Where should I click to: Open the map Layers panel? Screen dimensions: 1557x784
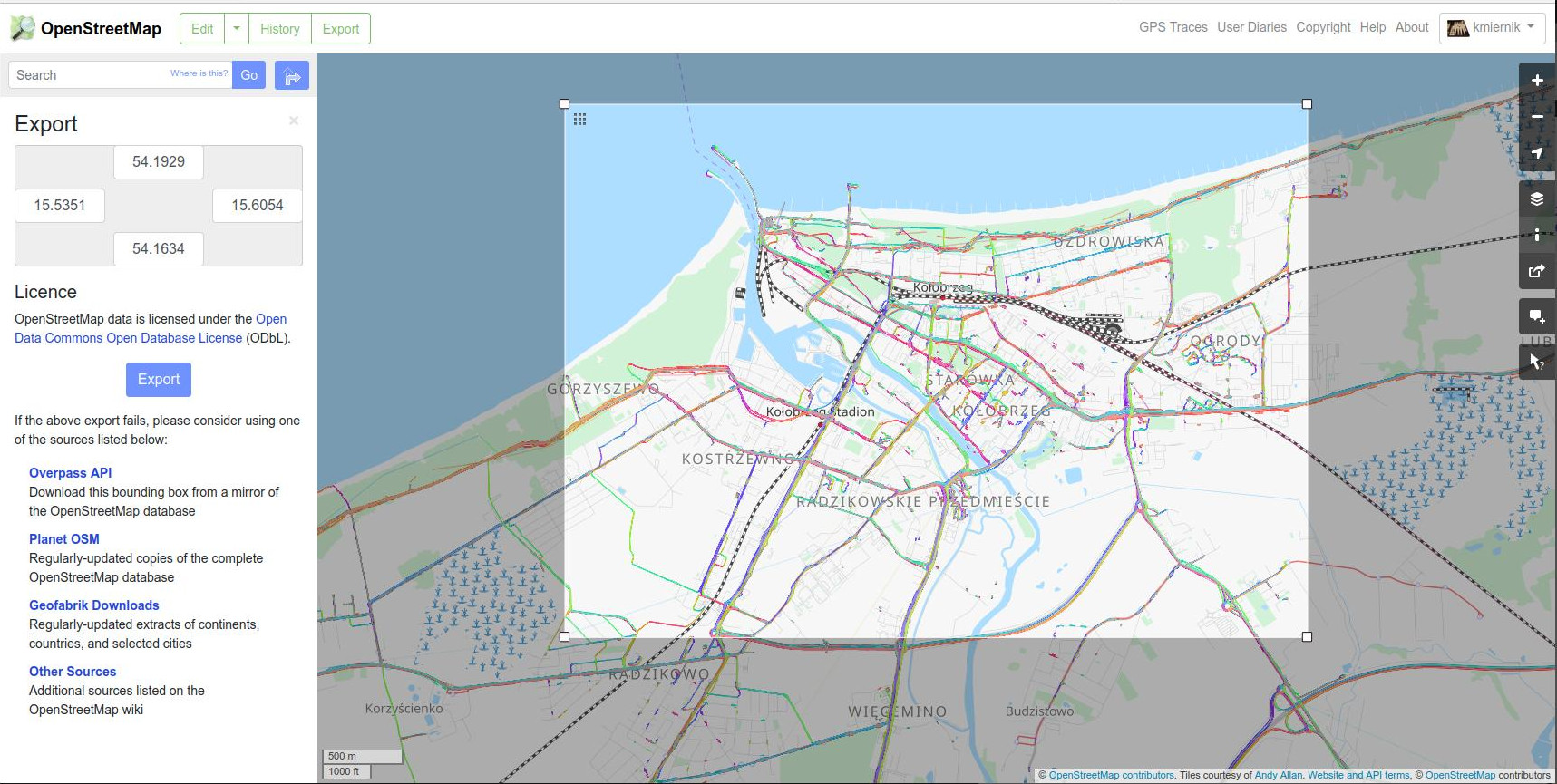1537,198
